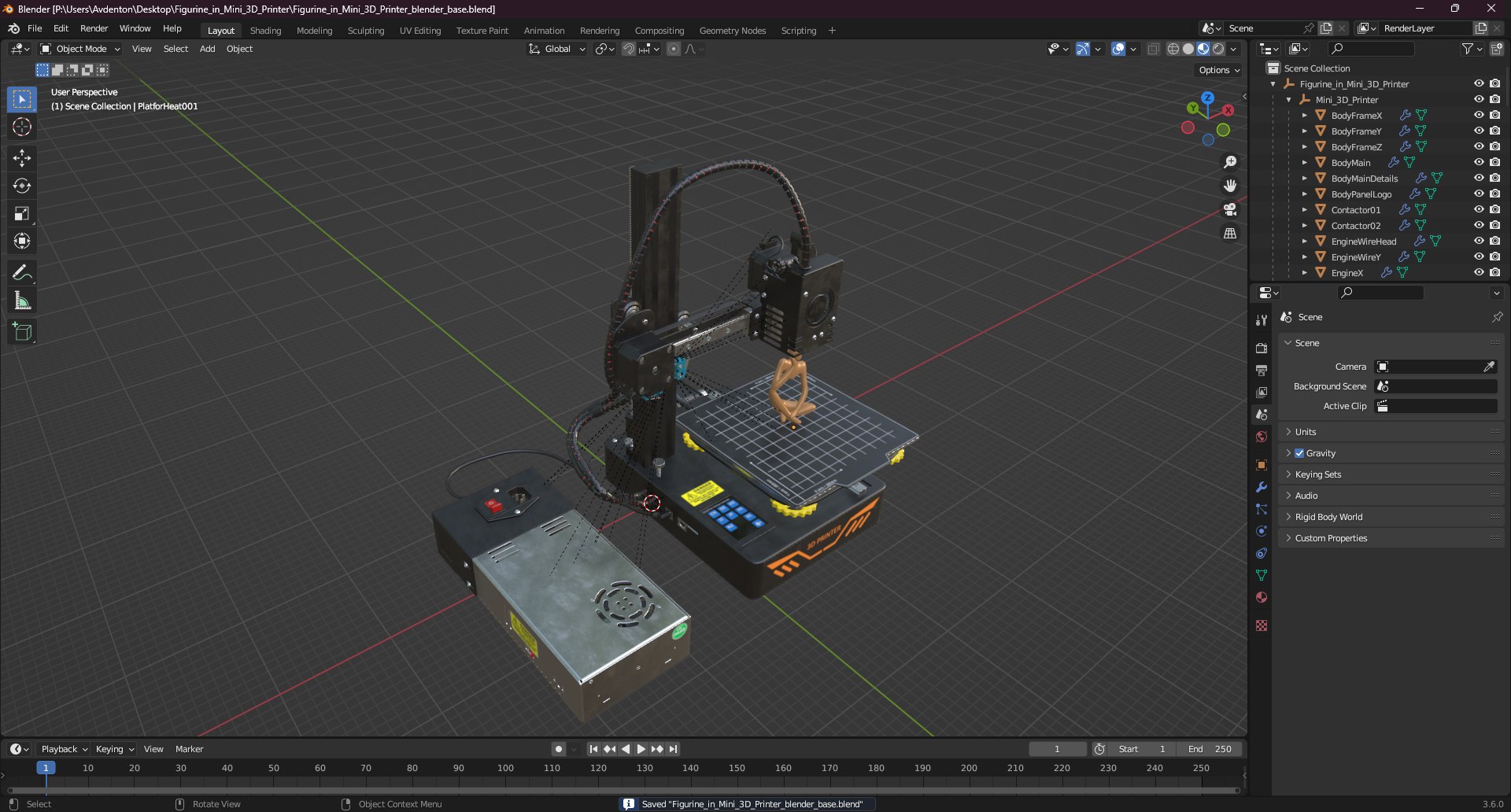This screenshot has height=812, width=1511.
Task: Toggle the Gravity checkbox
Action: pyautogui.click(x=1299, y=453)
